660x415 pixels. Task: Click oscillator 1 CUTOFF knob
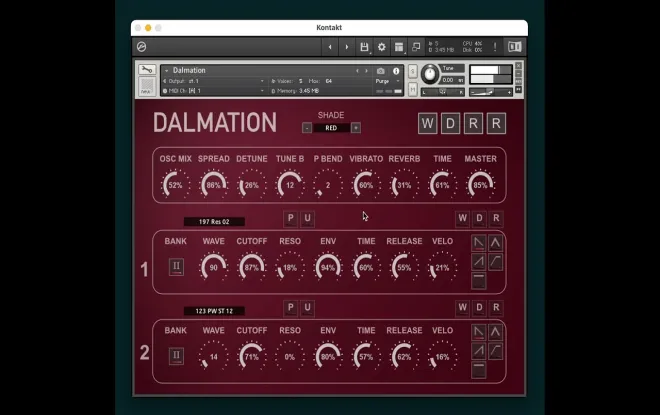click(252, 267)
